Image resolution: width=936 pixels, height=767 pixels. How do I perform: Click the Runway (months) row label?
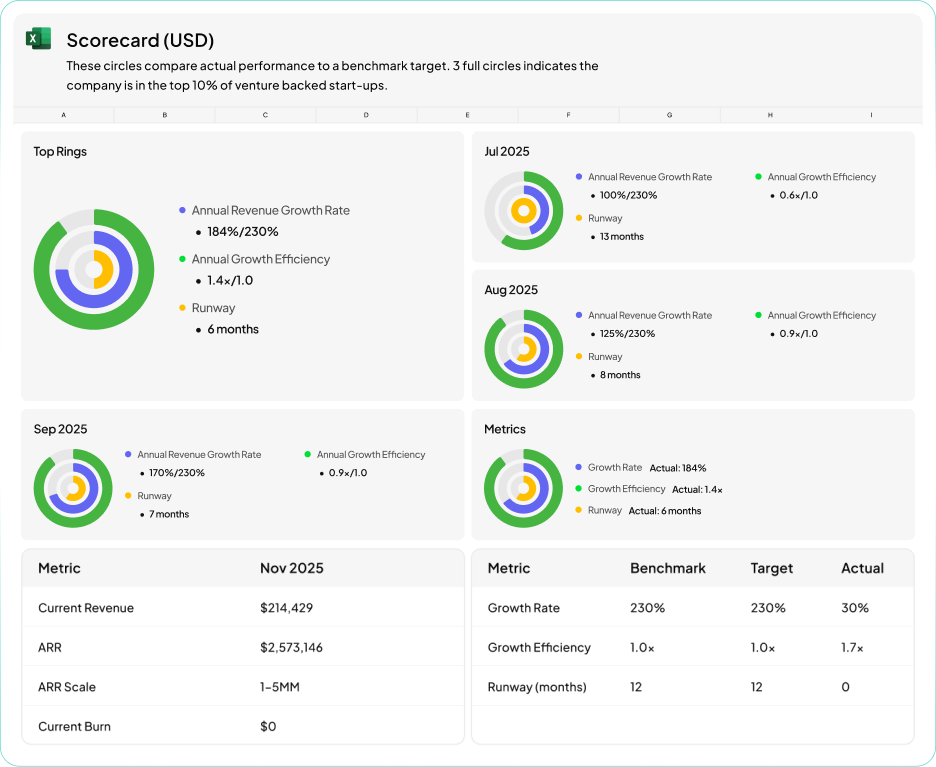pos(537,687)
